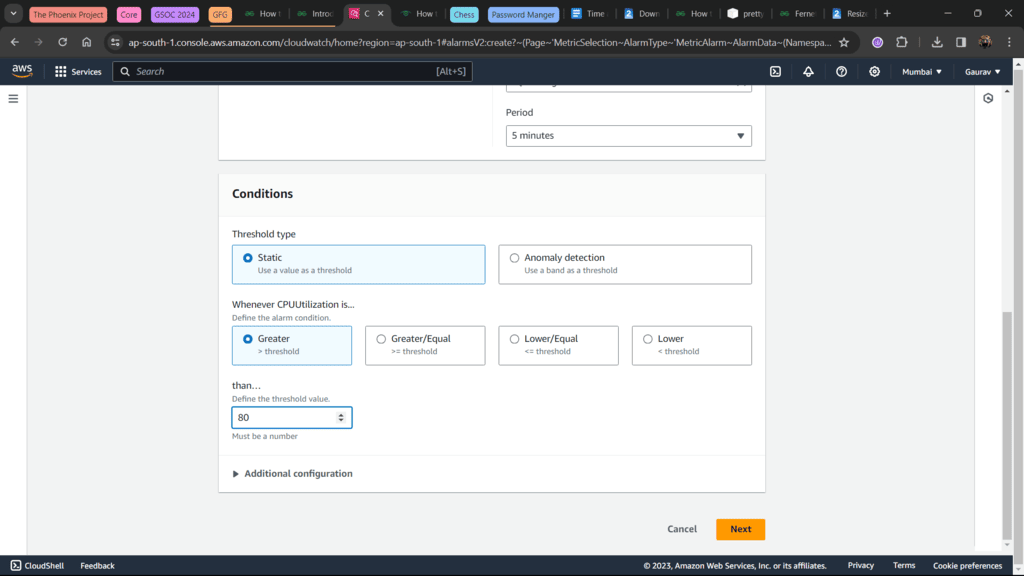Click the browser home button
Viewport: 1024px width, 576px height.
(86, 42)
